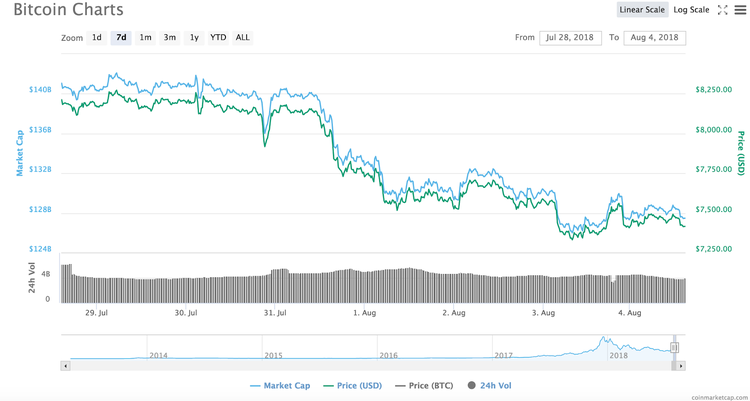
Task: Click the Market Cap axis title
Action: pyautogui.click(x=20, y=155)
